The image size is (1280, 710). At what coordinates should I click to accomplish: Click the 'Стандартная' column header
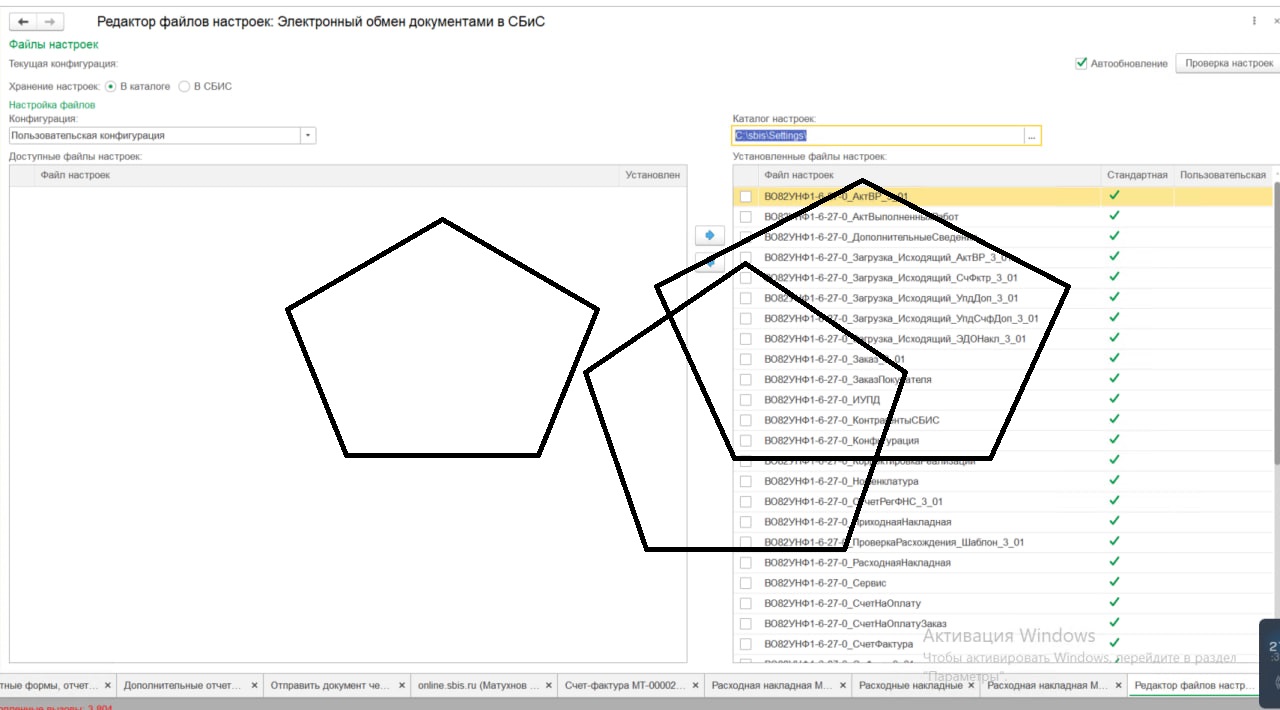[1137, 175]
